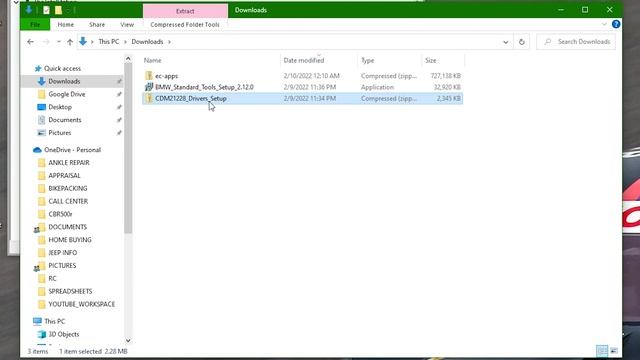Screen dimensions: 640x360
Task: Open the CALL CENTER folder
Action: tap(68, 201)
